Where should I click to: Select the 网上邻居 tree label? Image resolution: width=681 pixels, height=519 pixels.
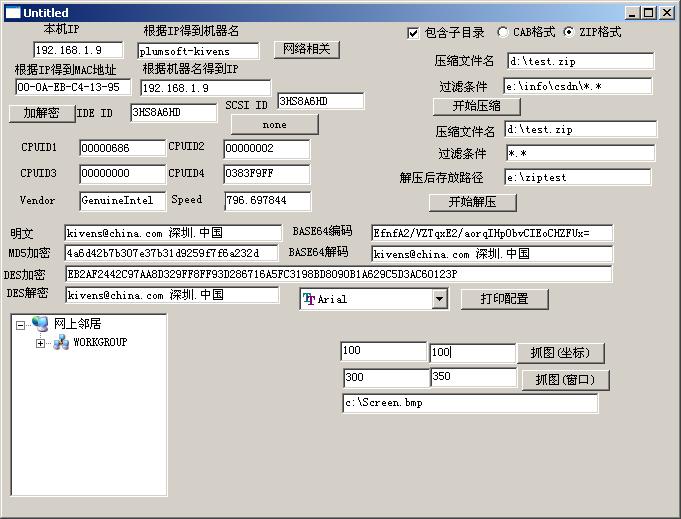point(77,324)
